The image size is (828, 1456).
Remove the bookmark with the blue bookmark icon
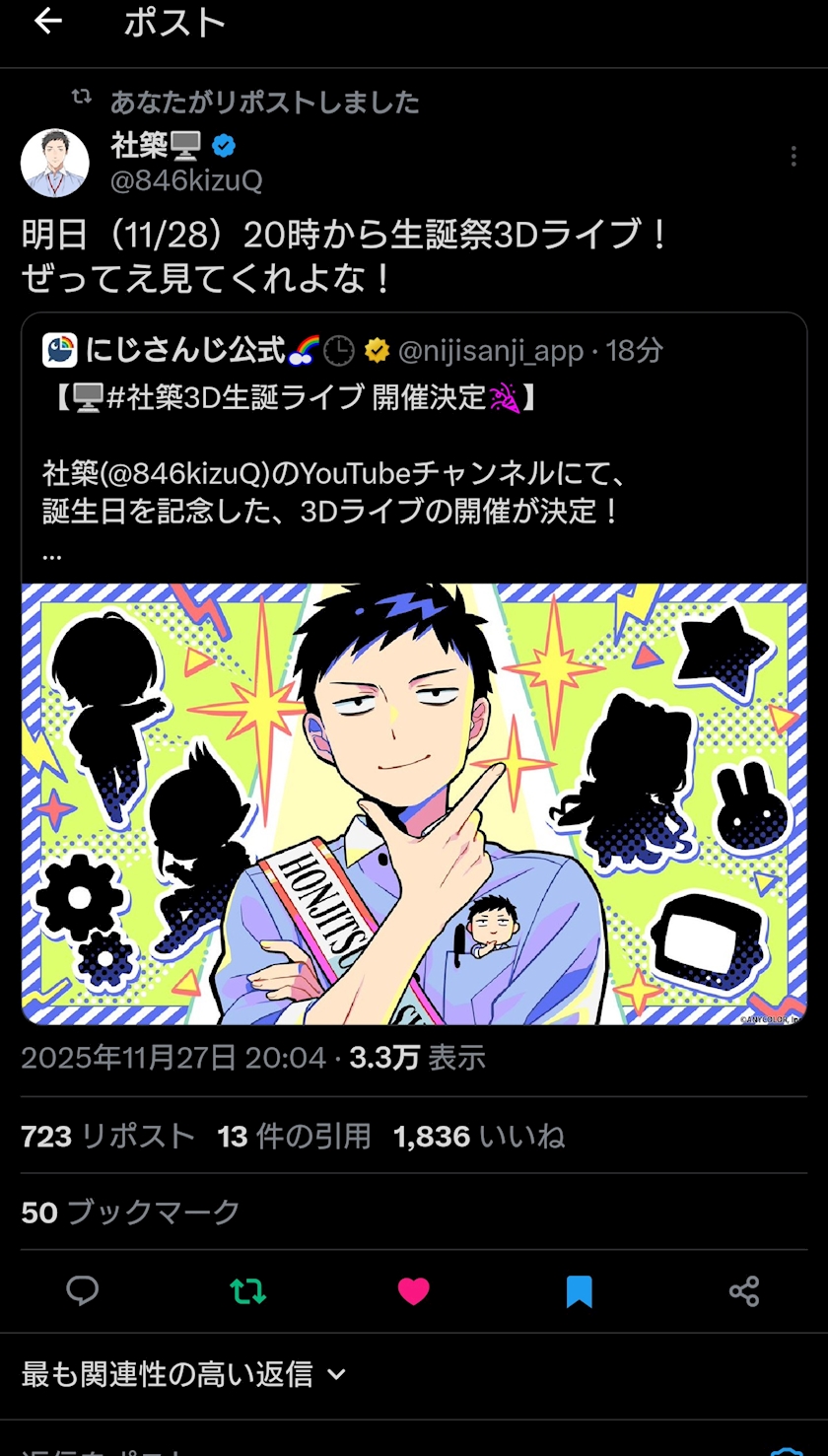579,1290
